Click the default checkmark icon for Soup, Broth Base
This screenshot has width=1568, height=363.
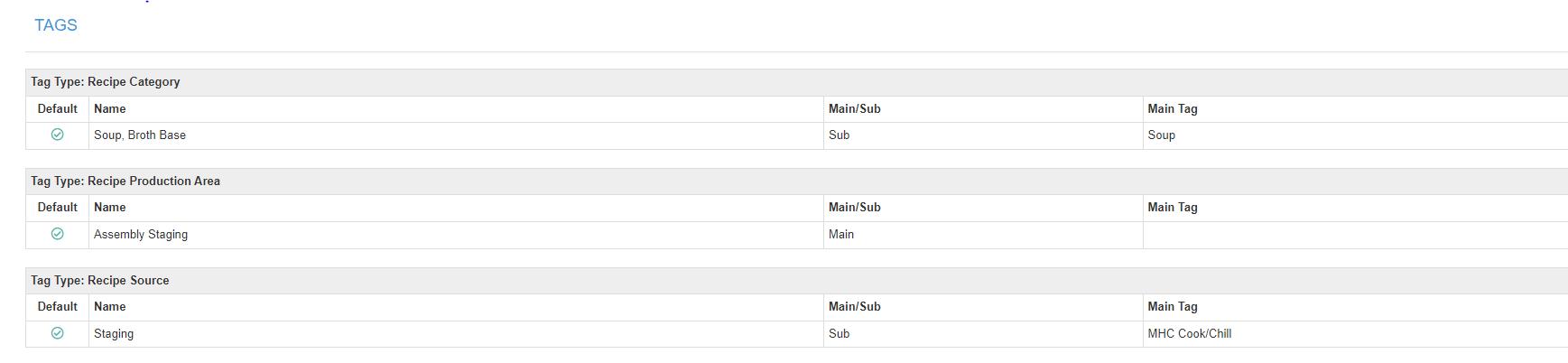[57, 135]
